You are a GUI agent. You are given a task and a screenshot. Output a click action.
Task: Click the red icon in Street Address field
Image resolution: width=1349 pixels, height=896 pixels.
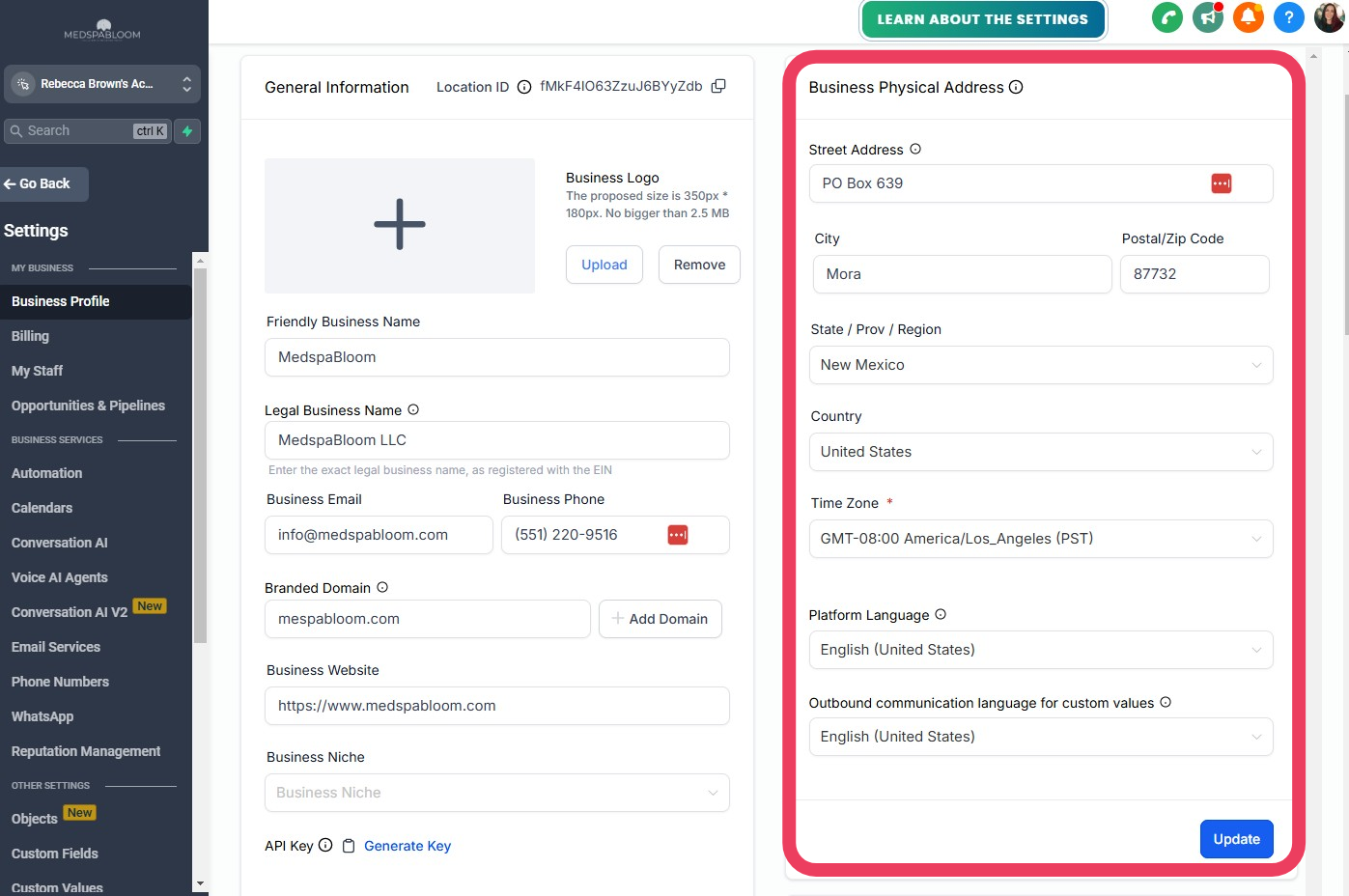[x=1222, y=183]
